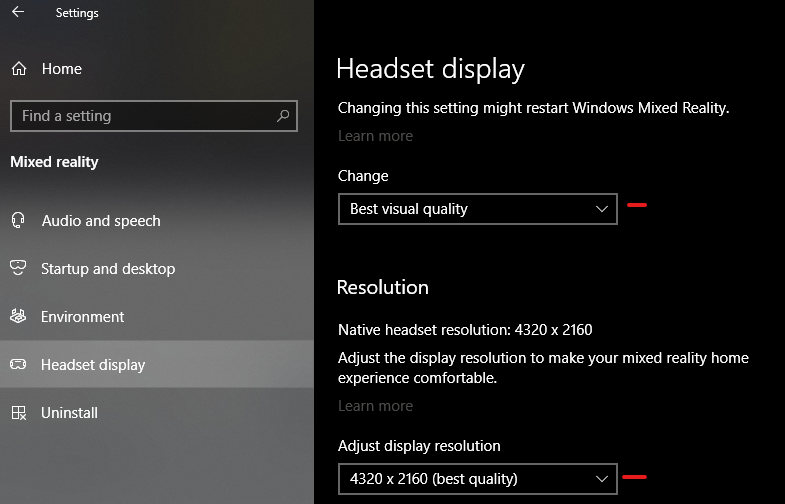The image size is (785, 504).
Task: Click the Audio and speech headset icon
Action: [18, 220]
